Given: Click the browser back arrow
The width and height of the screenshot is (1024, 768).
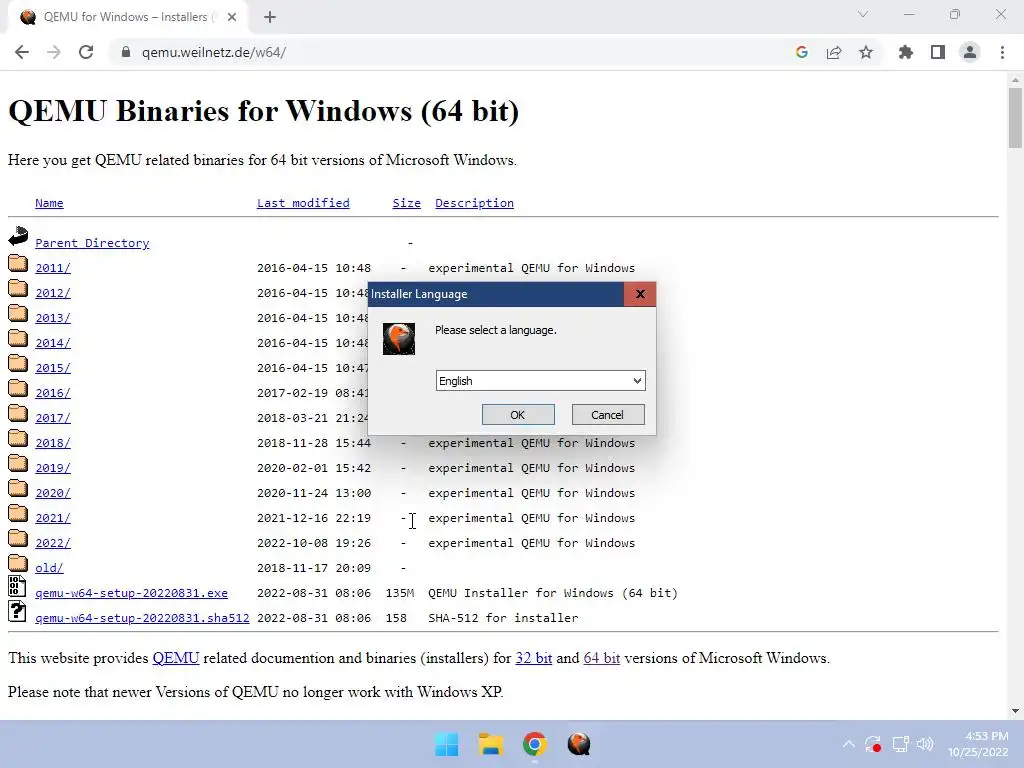Looking at the screenshot, I should pos(22,52).
